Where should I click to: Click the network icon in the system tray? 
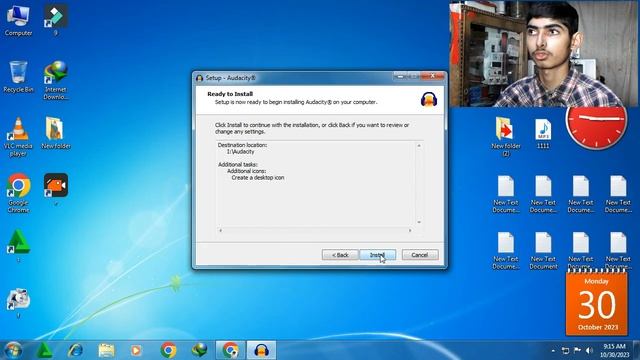[565, 350]
